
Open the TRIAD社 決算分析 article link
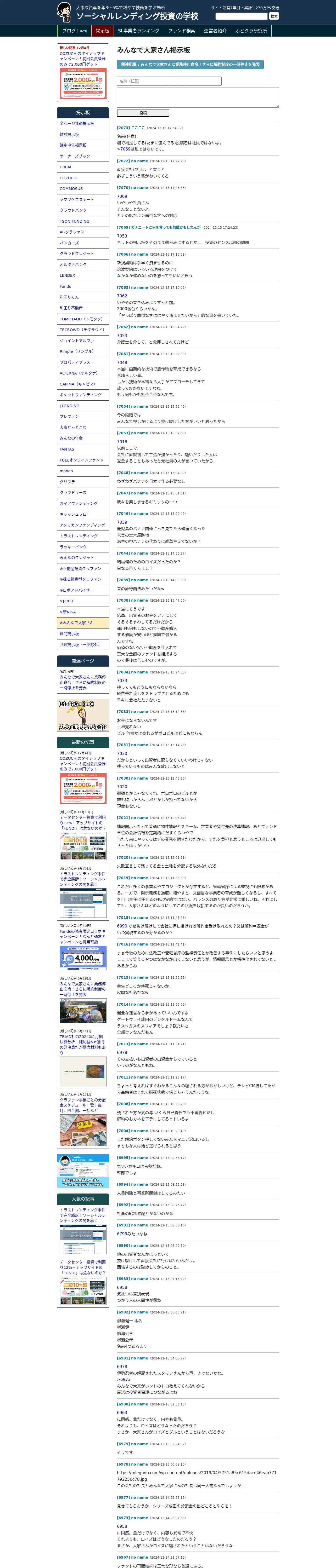[x=82, y=1044]
